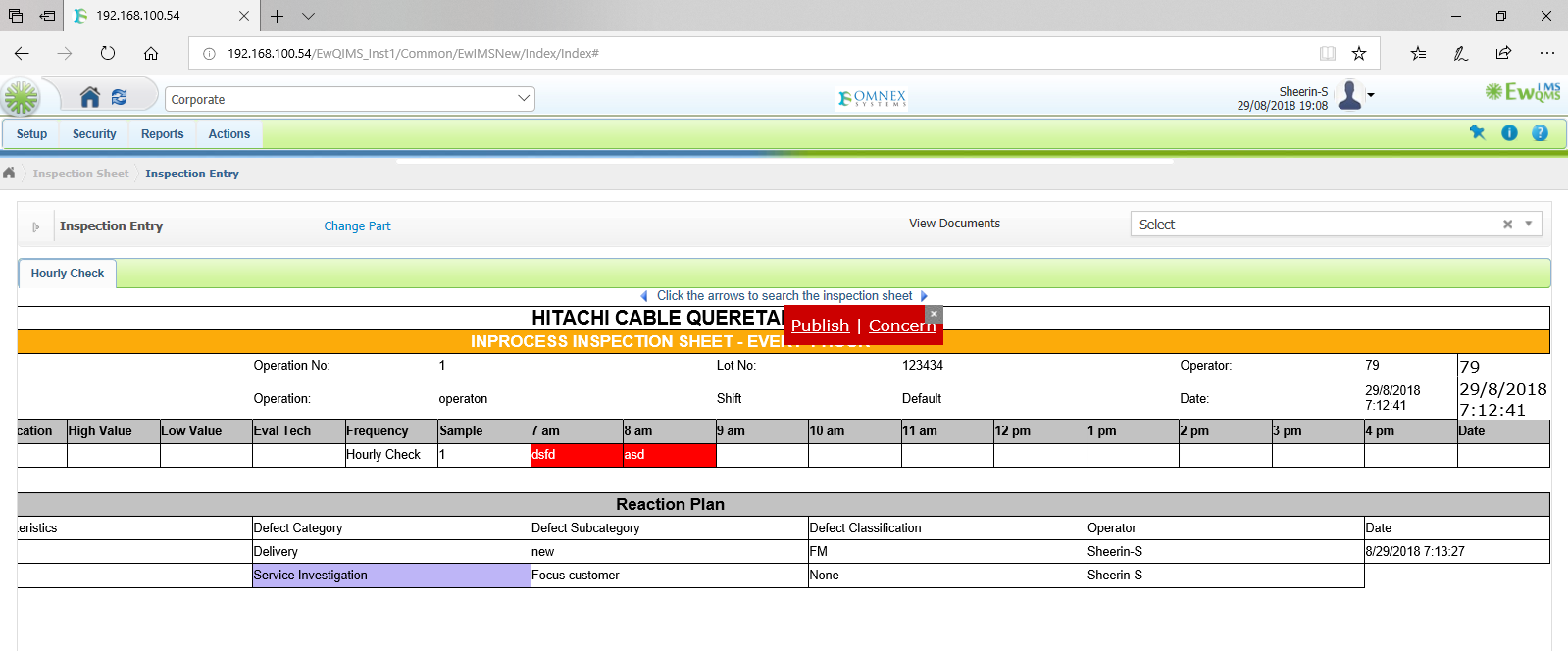Click the Change Part link

click(x=357, y=226)
